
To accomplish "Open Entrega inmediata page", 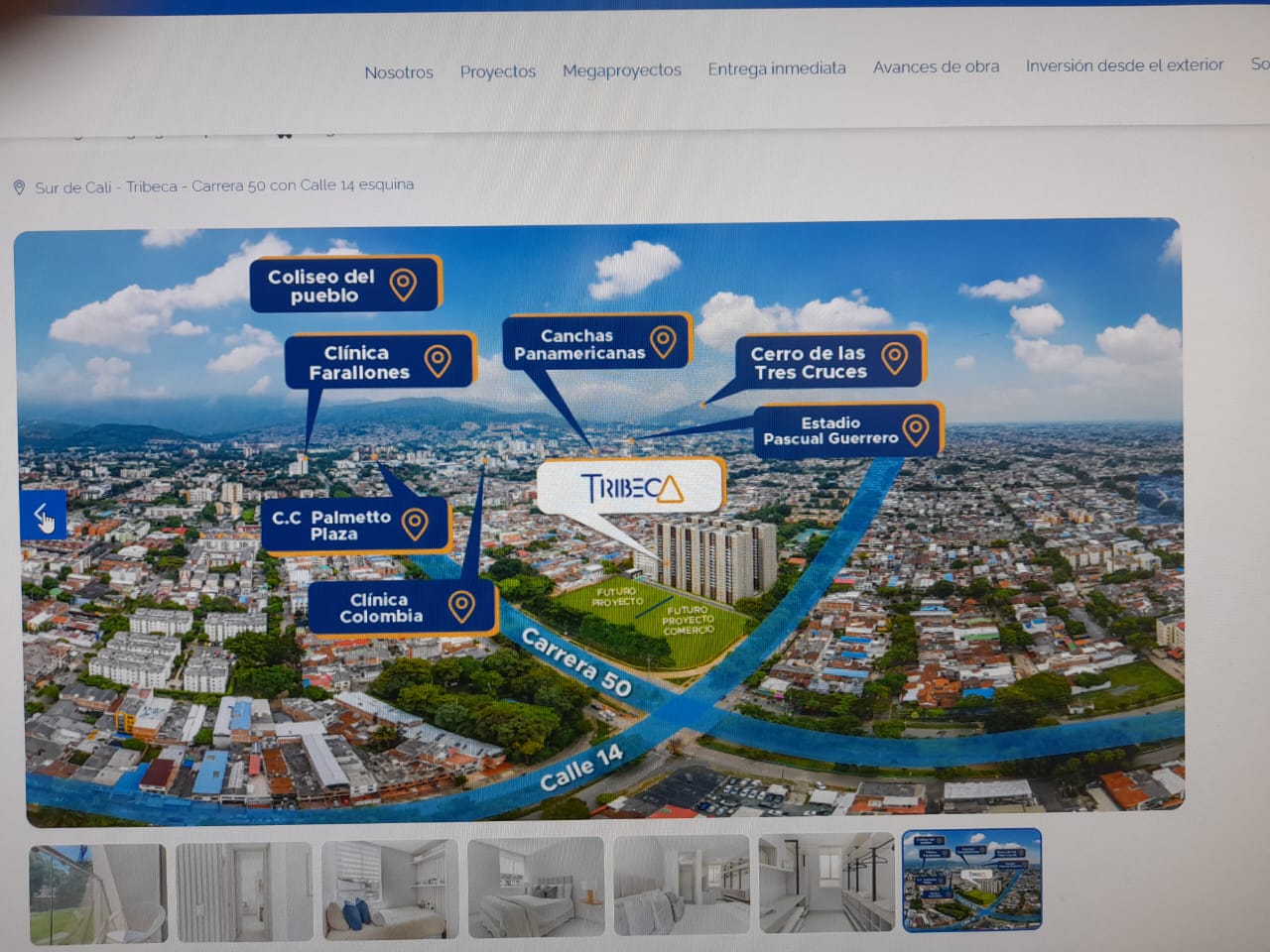I will tap(777, 68).
